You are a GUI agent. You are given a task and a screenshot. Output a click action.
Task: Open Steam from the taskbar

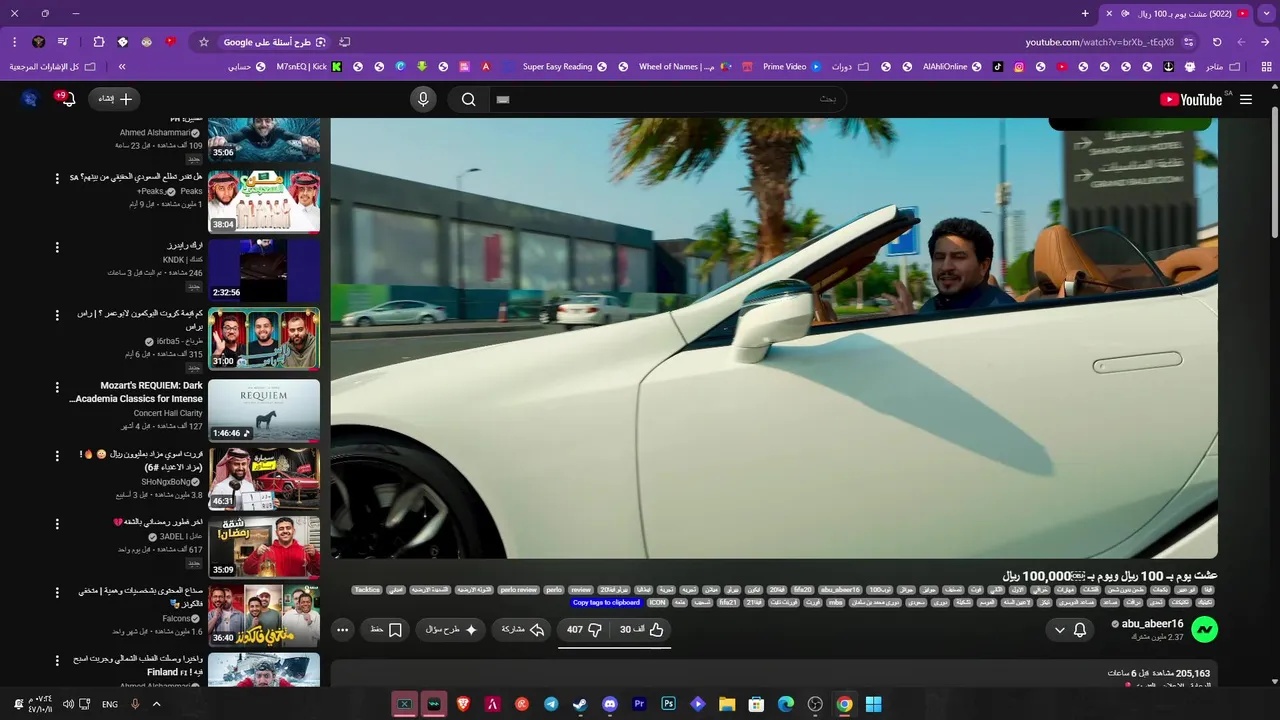point(580,704)
